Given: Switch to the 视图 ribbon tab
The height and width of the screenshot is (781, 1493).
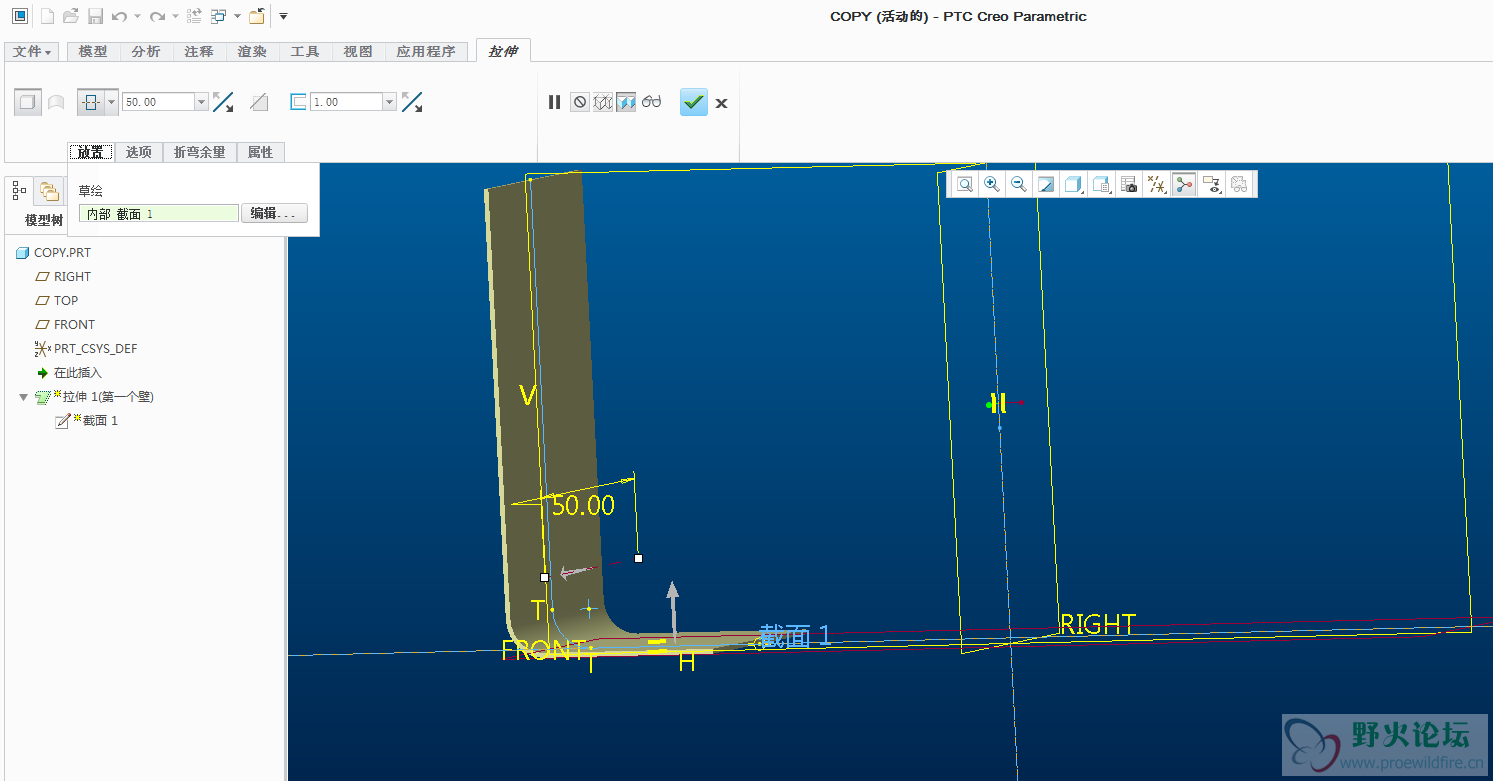Looking at the screenshot, I should tap(358, 52).
